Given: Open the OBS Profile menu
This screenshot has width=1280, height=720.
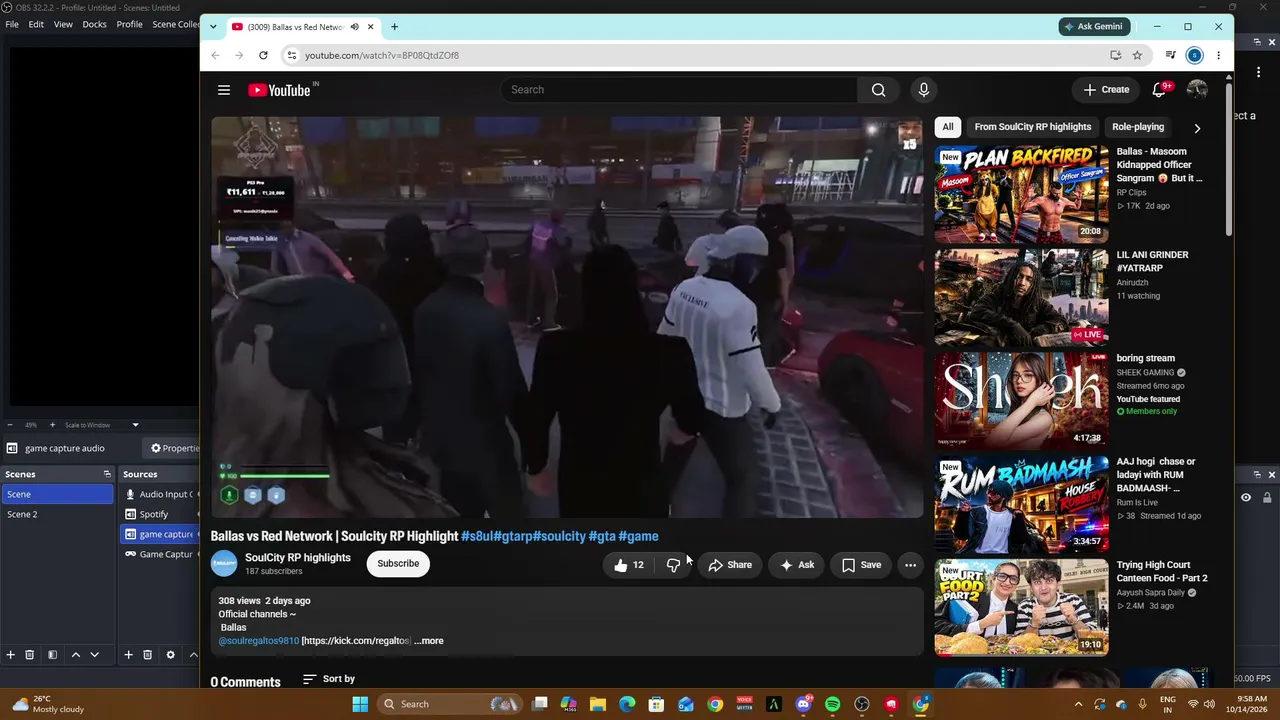Looking at the screenshot, I should point(129,24).
